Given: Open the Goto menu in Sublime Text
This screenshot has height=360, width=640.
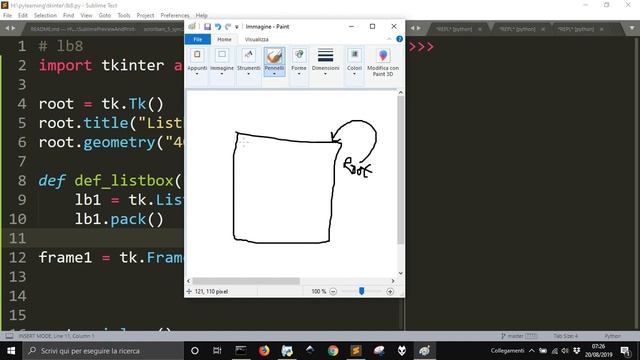Looking at the screenshot, I should (x=104, y=16).
